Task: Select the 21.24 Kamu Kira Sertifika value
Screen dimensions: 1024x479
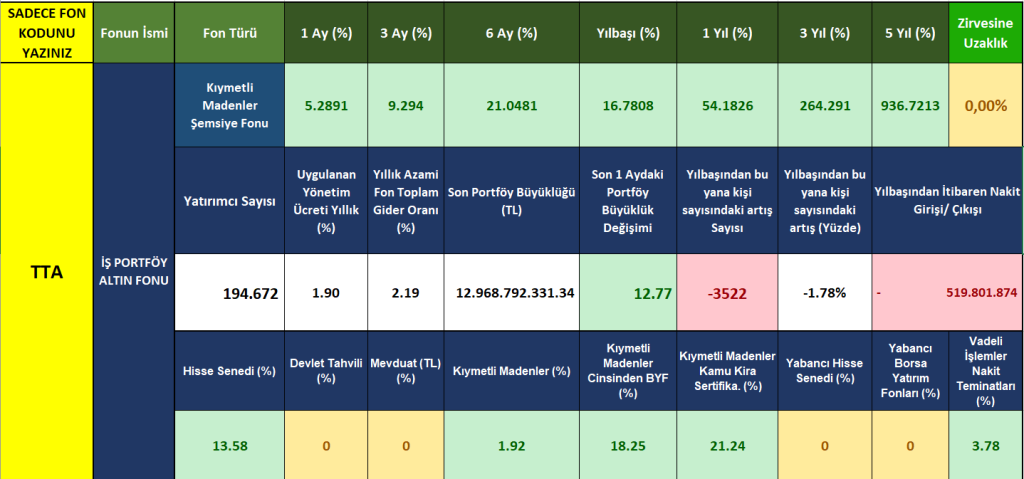Action: coord(728,445)
